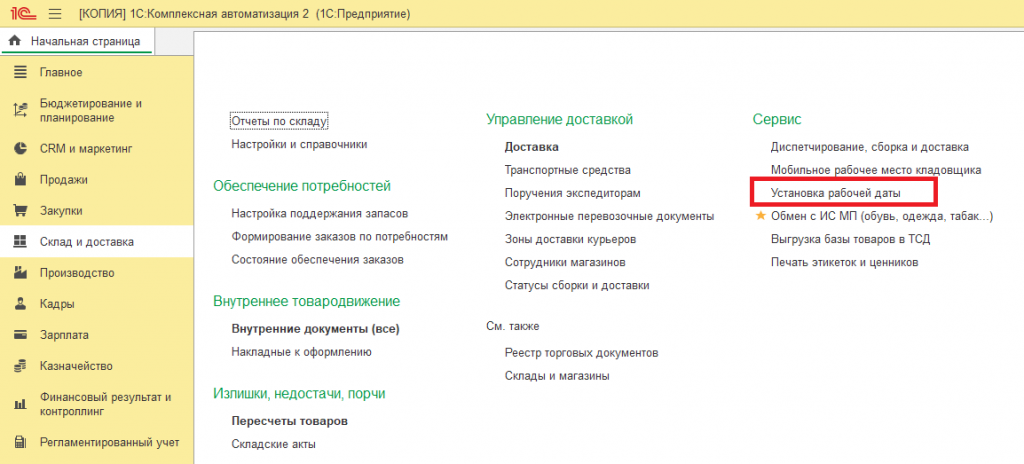Image resolution: width=1024 pixels, height=464 pixels.
Task: Click the Бюджетирование и планирование icon
Action: [x=20, y=110]
